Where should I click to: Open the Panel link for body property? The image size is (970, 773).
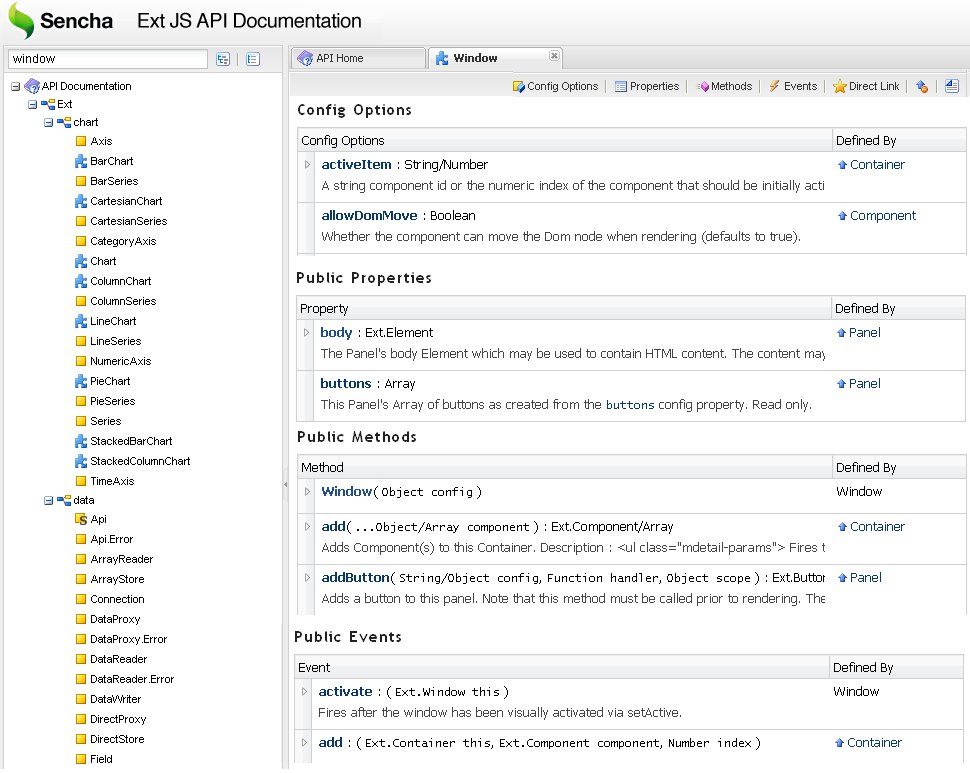(x=864, y=333)
